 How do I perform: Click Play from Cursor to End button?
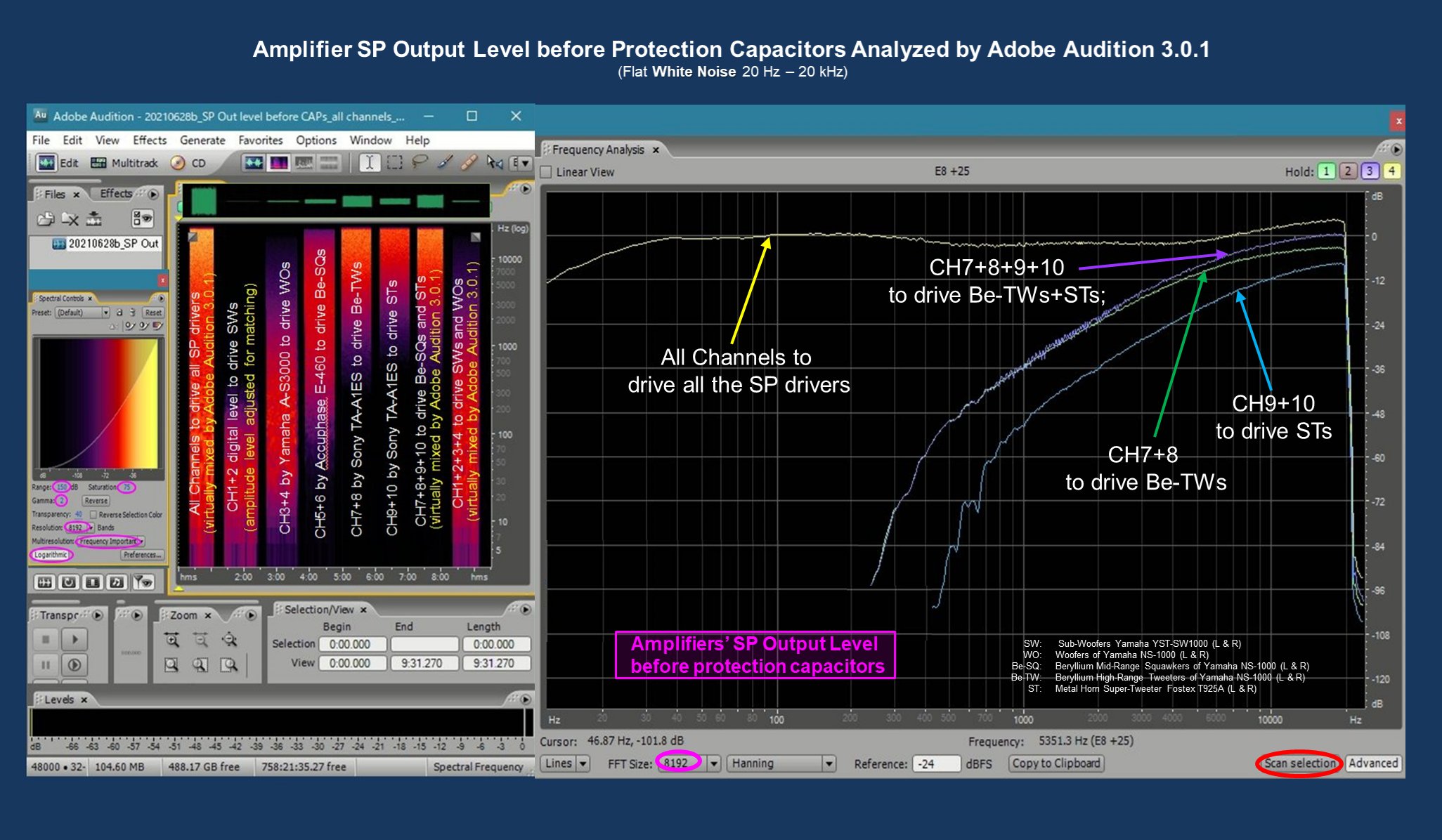(x=74, y=664)
